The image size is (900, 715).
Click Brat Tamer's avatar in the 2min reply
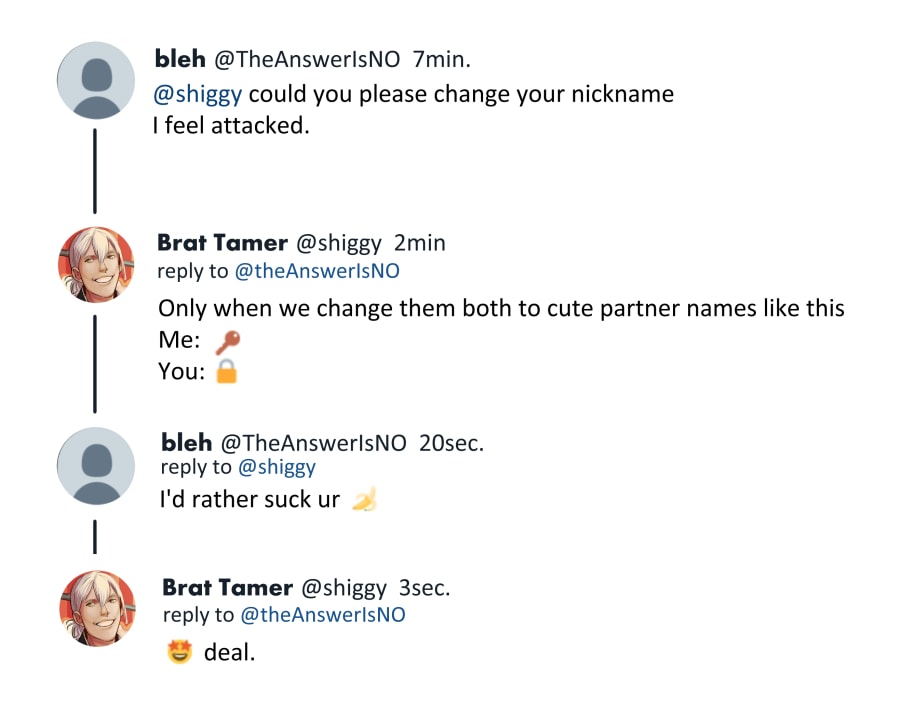[96, 265]
